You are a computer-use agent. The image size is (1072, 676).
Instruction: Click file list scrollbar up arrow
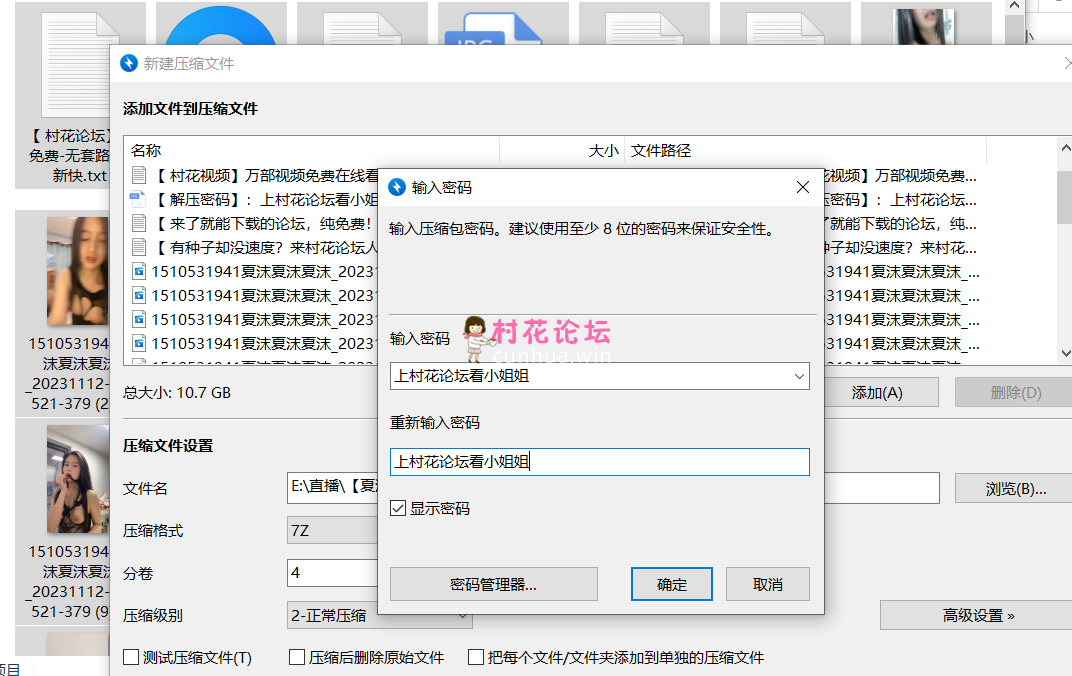(1064, 148)
